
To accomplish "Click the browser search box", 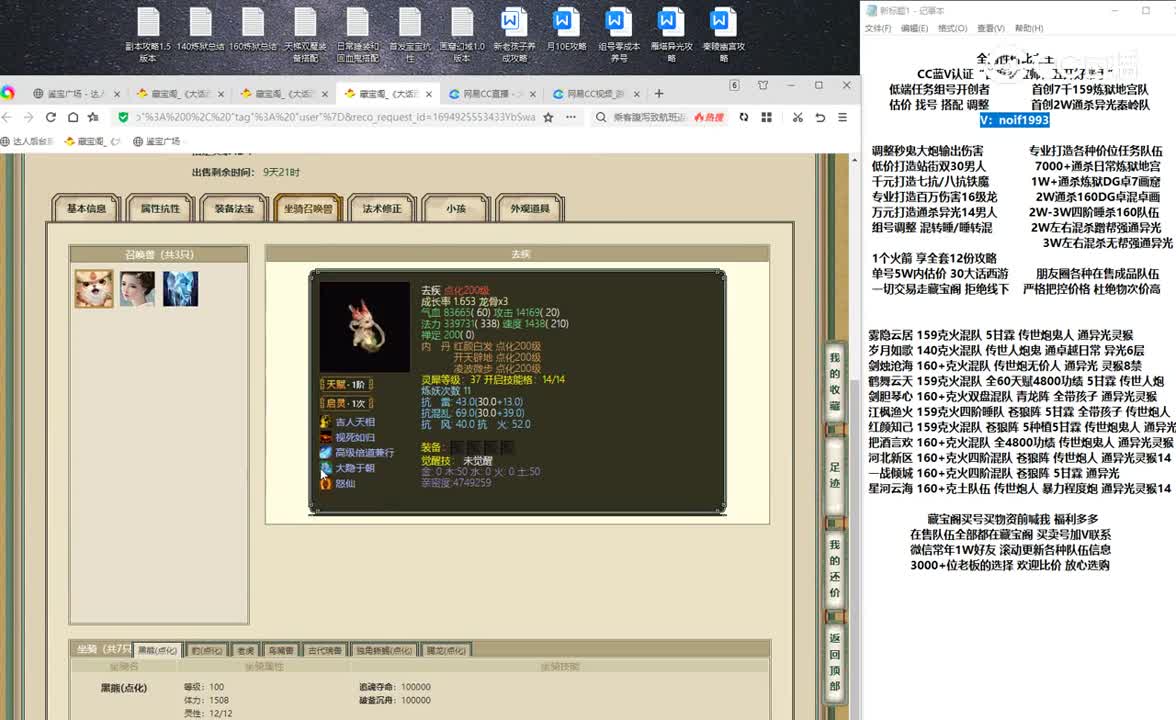I will coord(649,117).
